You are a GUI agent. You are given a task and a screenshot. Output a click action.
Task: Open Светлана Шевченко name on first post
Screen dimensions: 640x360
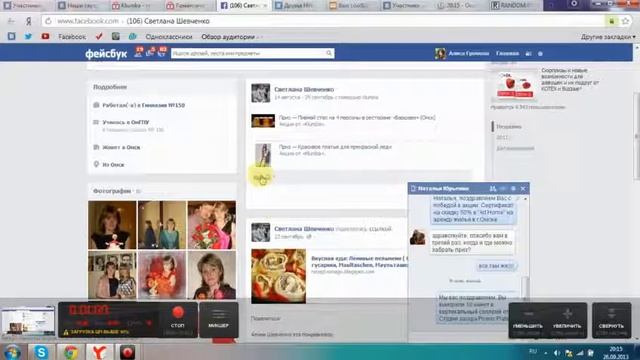[x=304, y=89]
